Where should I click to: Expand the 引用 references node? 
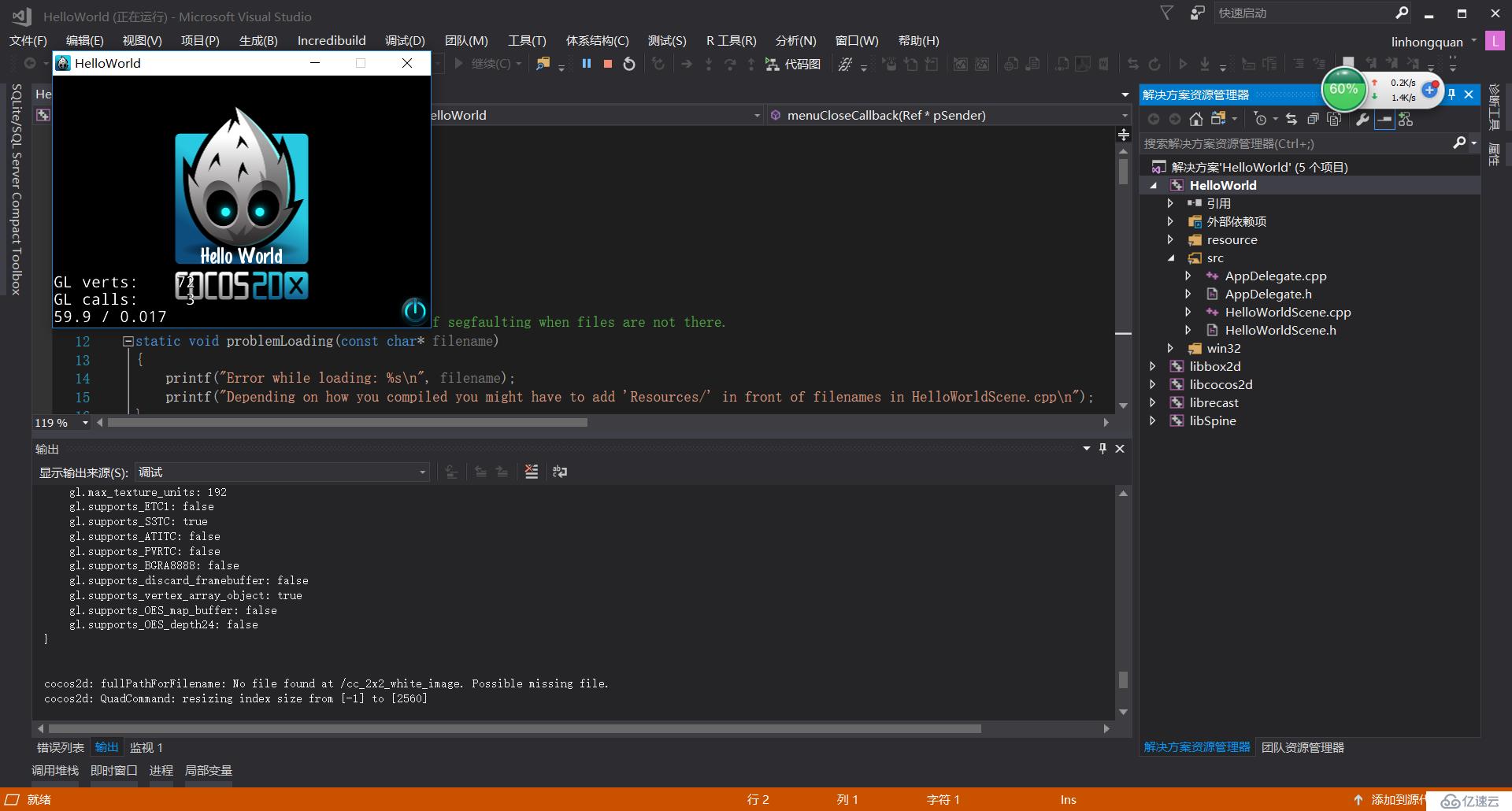pos(1170,203)
